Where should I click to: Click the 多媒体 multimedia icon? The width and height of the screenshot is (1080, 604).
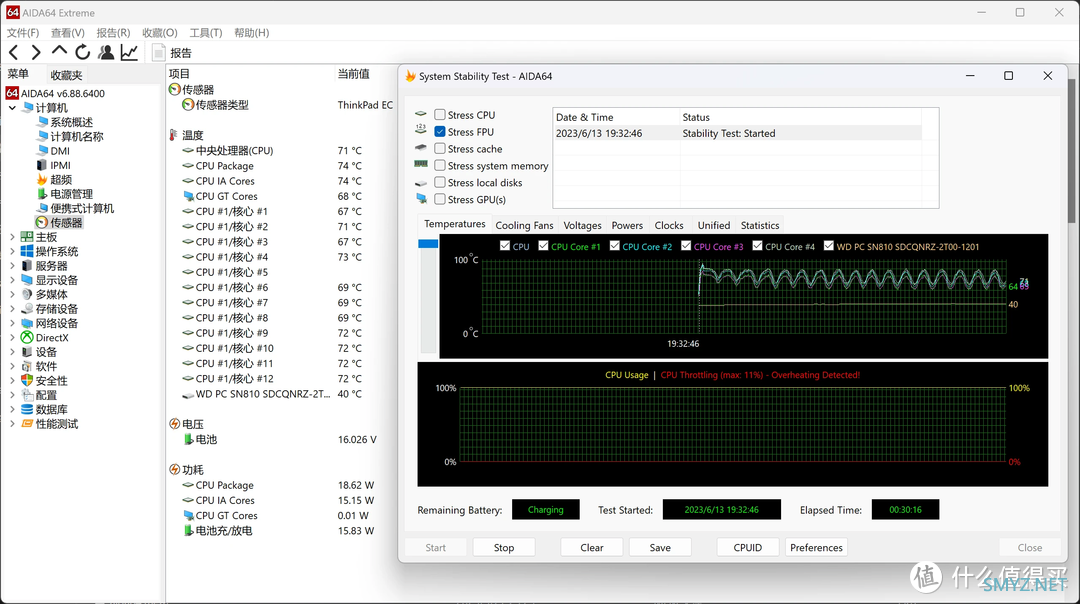[27, 294]
